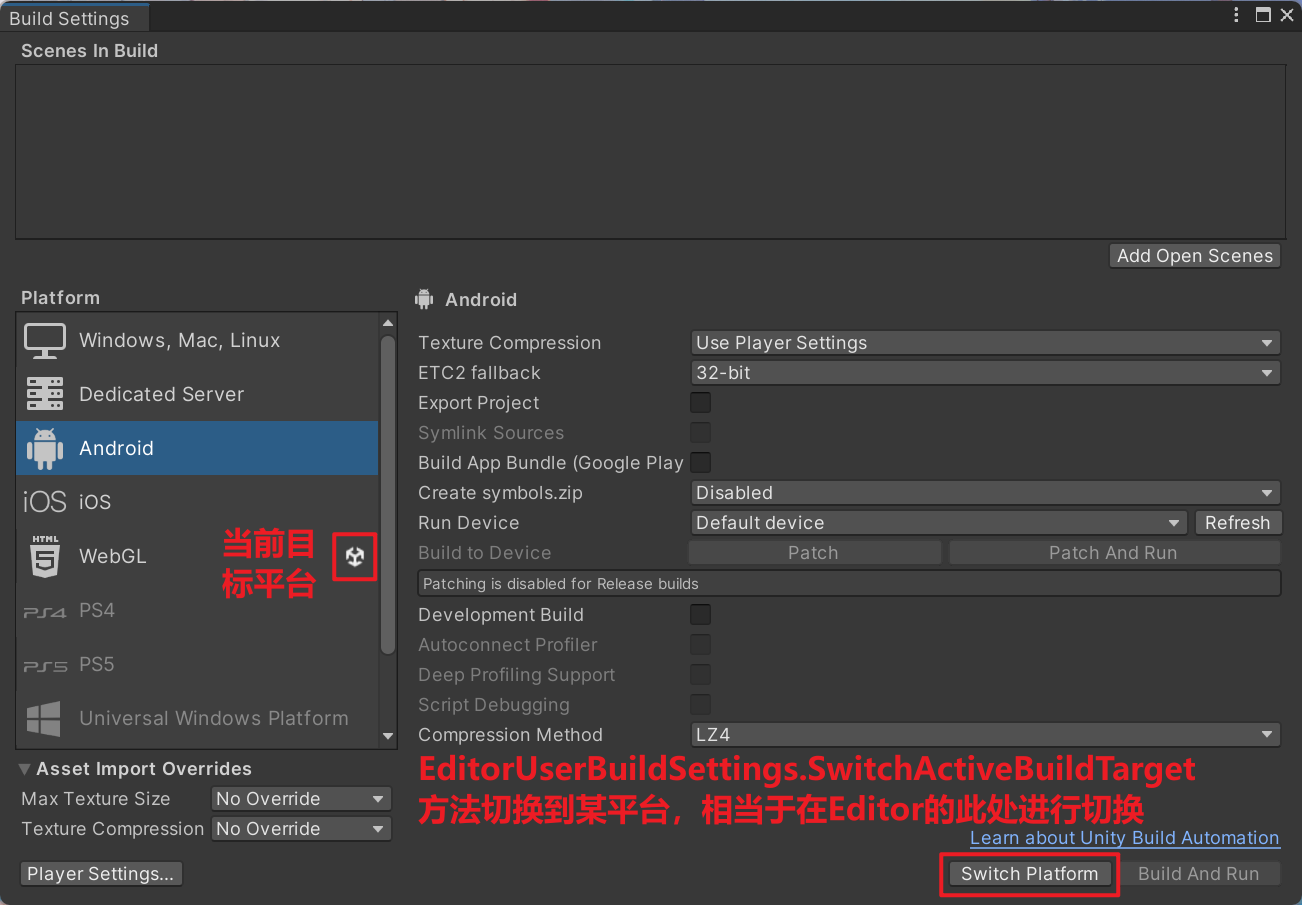Check Build App Bundle (Google Play) option

click(701, 463)
